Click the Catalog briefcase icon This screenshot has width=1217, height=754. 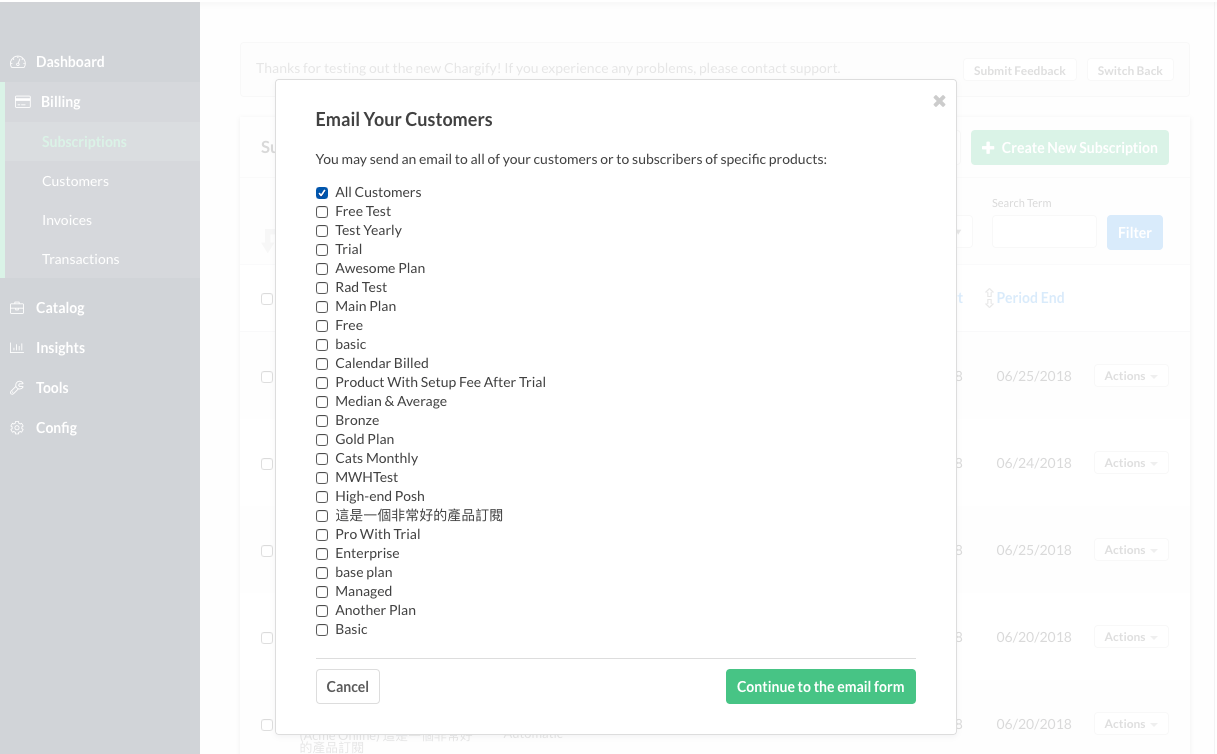click(x=18, y=308)
